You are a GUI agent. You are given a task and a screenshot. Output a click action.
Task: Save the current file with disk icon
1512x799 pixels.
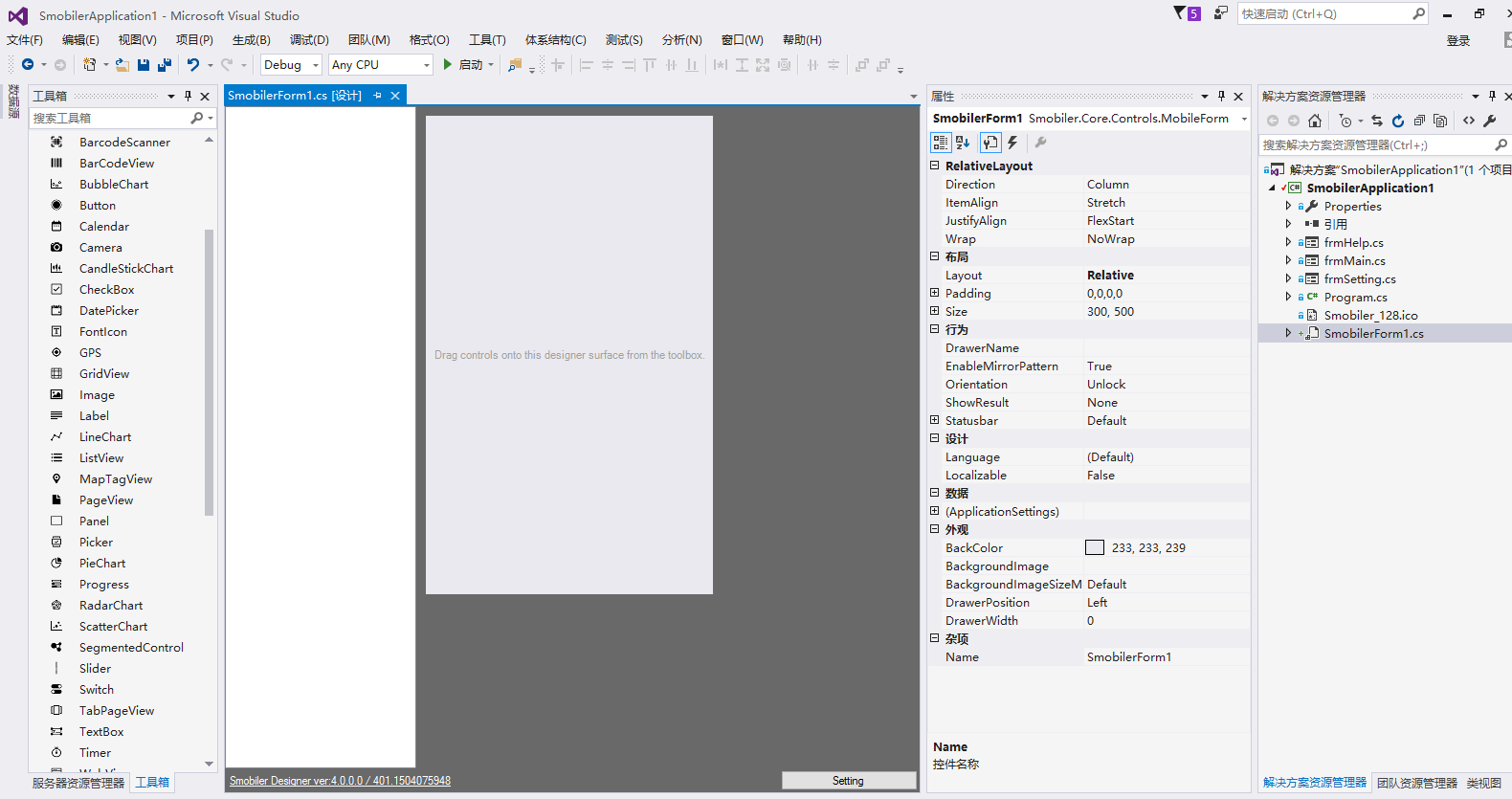pos(144,65)
